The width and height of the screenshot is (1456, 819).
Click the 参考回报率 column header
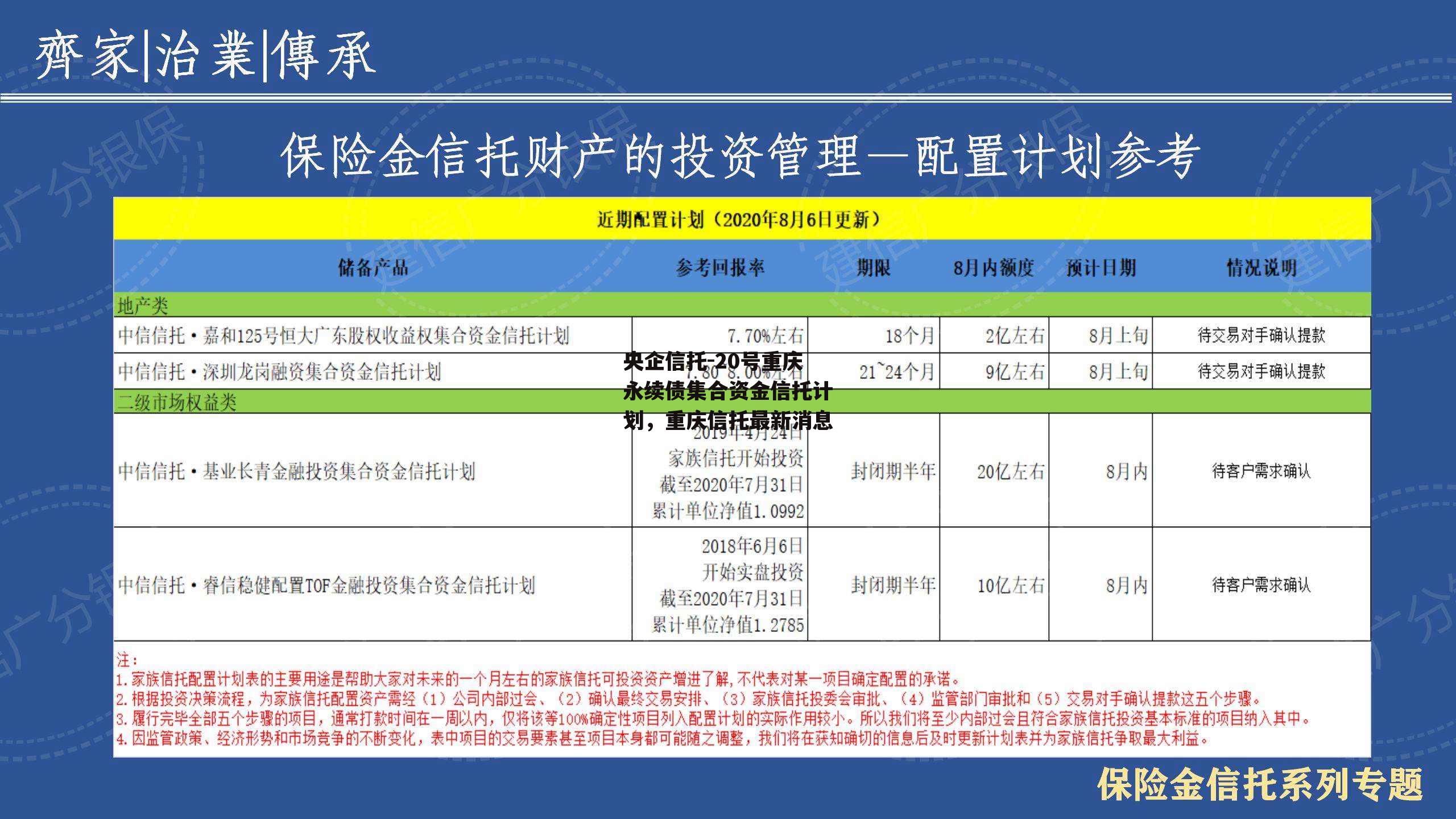coord(720,267)
